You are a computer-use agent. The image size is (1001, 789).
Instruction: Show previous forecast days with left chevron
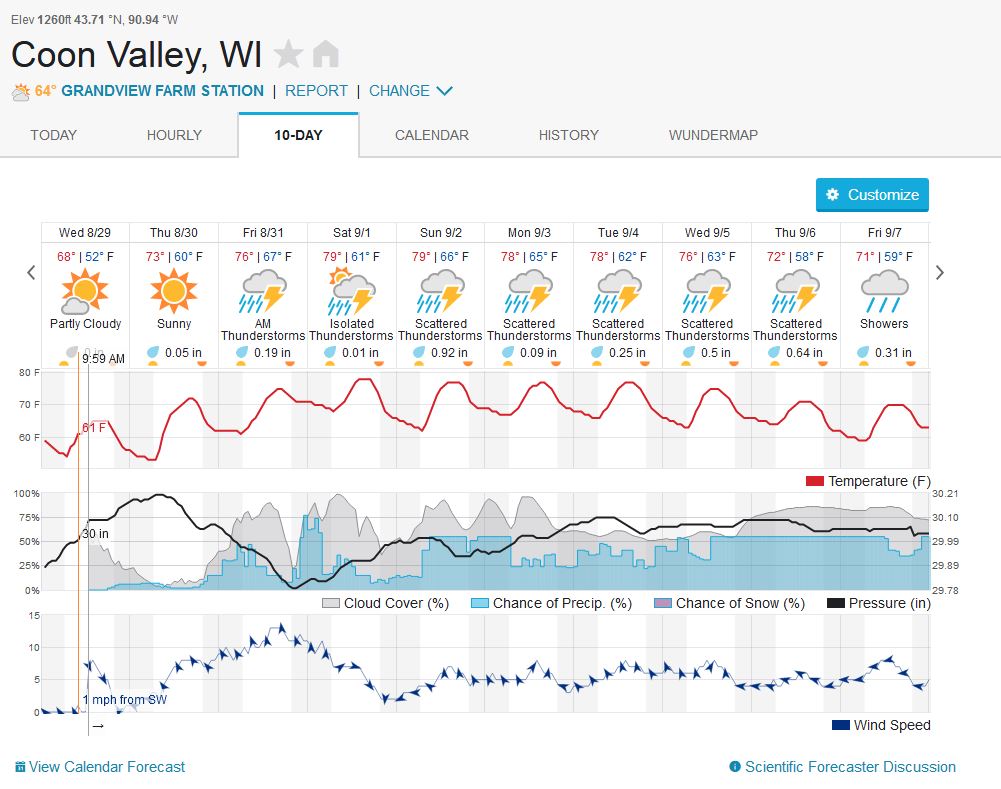point(31,273)
